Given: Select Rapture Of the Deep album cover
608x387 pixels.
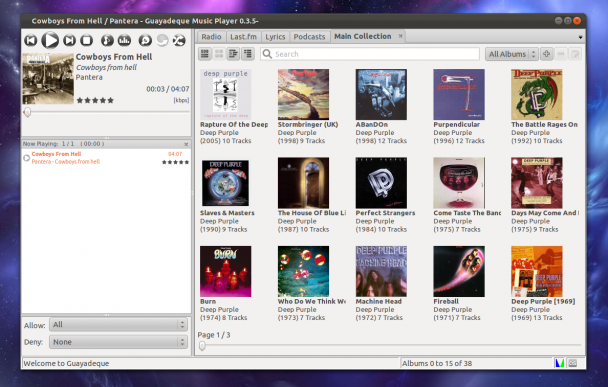Looking at the screenshot, I should coord(226,94).
